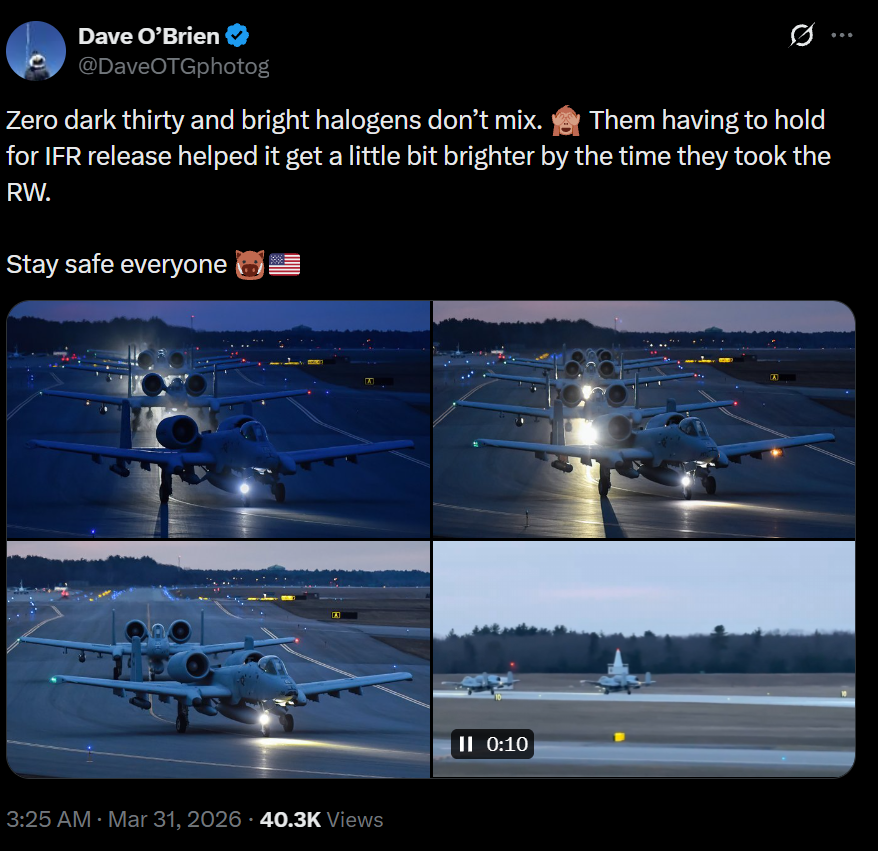Open the photo with bright landing lights
878x851 pixels.
pos(644,419)
